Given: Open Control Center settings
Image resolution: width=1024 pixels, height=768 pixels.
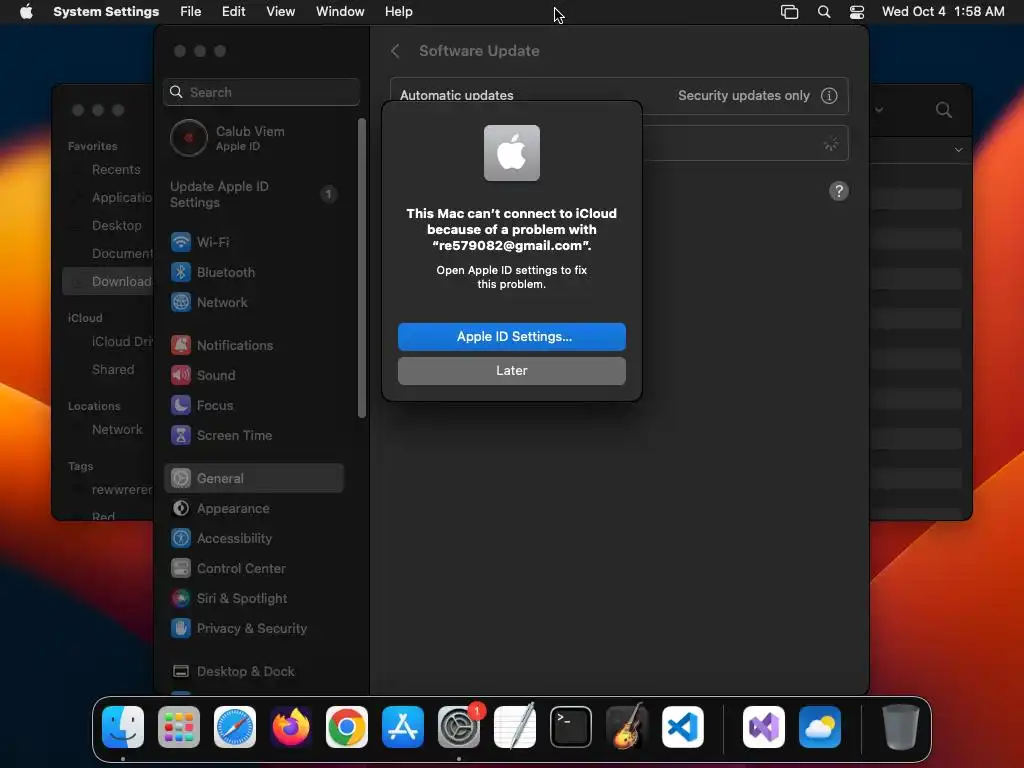Looking at the screenshot, I should [253, 568].
